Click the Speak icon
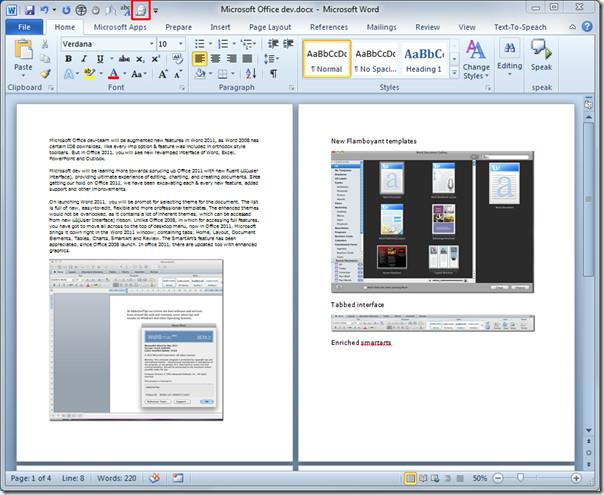 541,56
